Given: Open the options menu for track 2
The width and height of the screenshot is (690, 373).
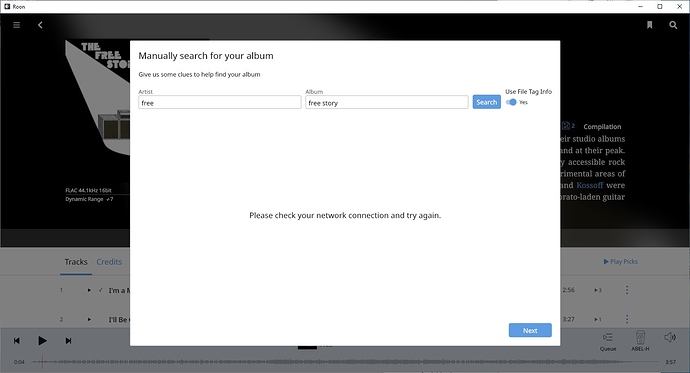Looking at the screenshot, I should (627, 319).
